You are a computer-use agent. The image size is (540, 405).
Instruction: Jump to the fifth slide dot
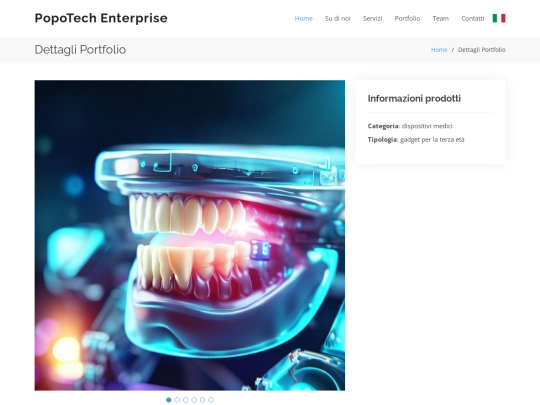tap(202, 400)
